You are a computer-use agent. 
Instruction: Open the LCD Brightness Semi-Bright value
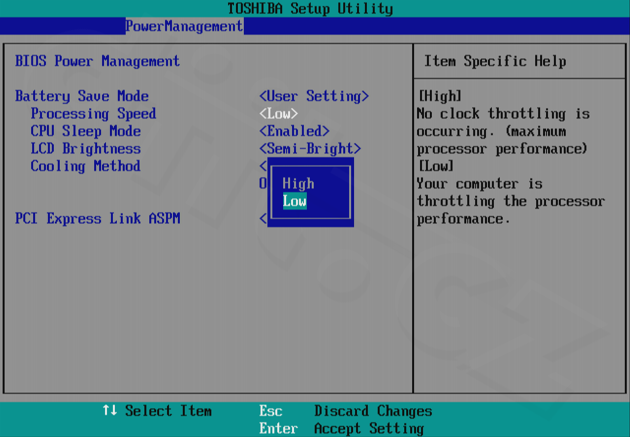310,149
